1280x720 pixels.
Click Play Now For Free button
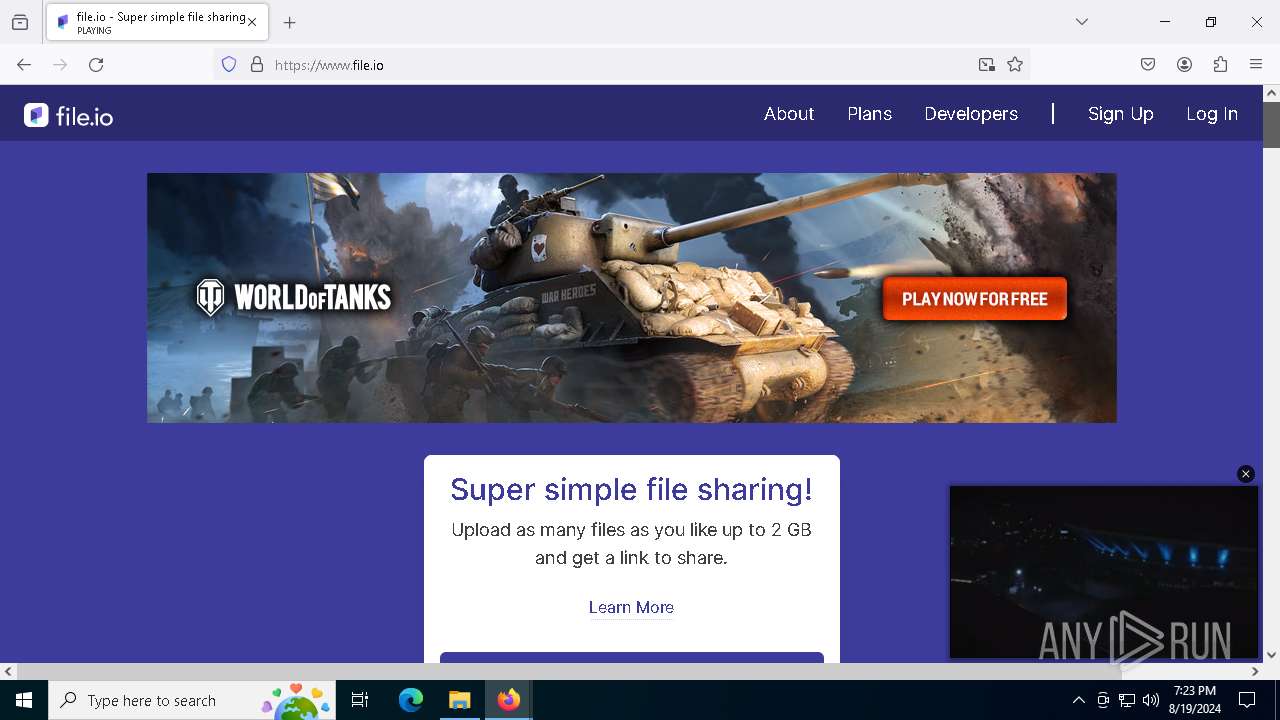(x=975, y=299)
